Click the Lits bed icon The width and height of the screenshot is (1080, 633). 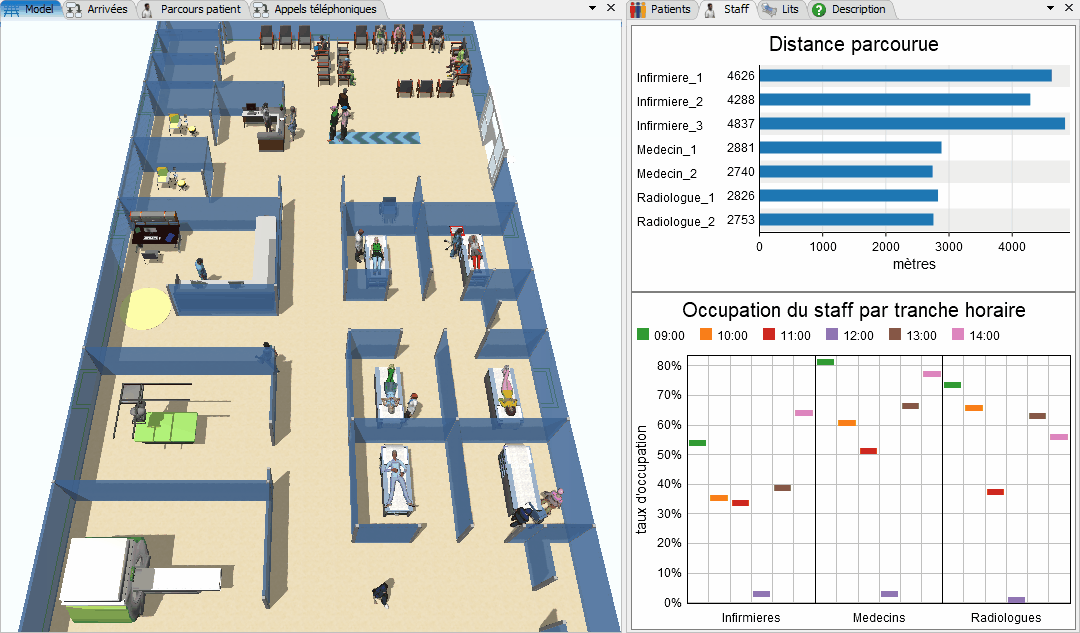[769, 9]
